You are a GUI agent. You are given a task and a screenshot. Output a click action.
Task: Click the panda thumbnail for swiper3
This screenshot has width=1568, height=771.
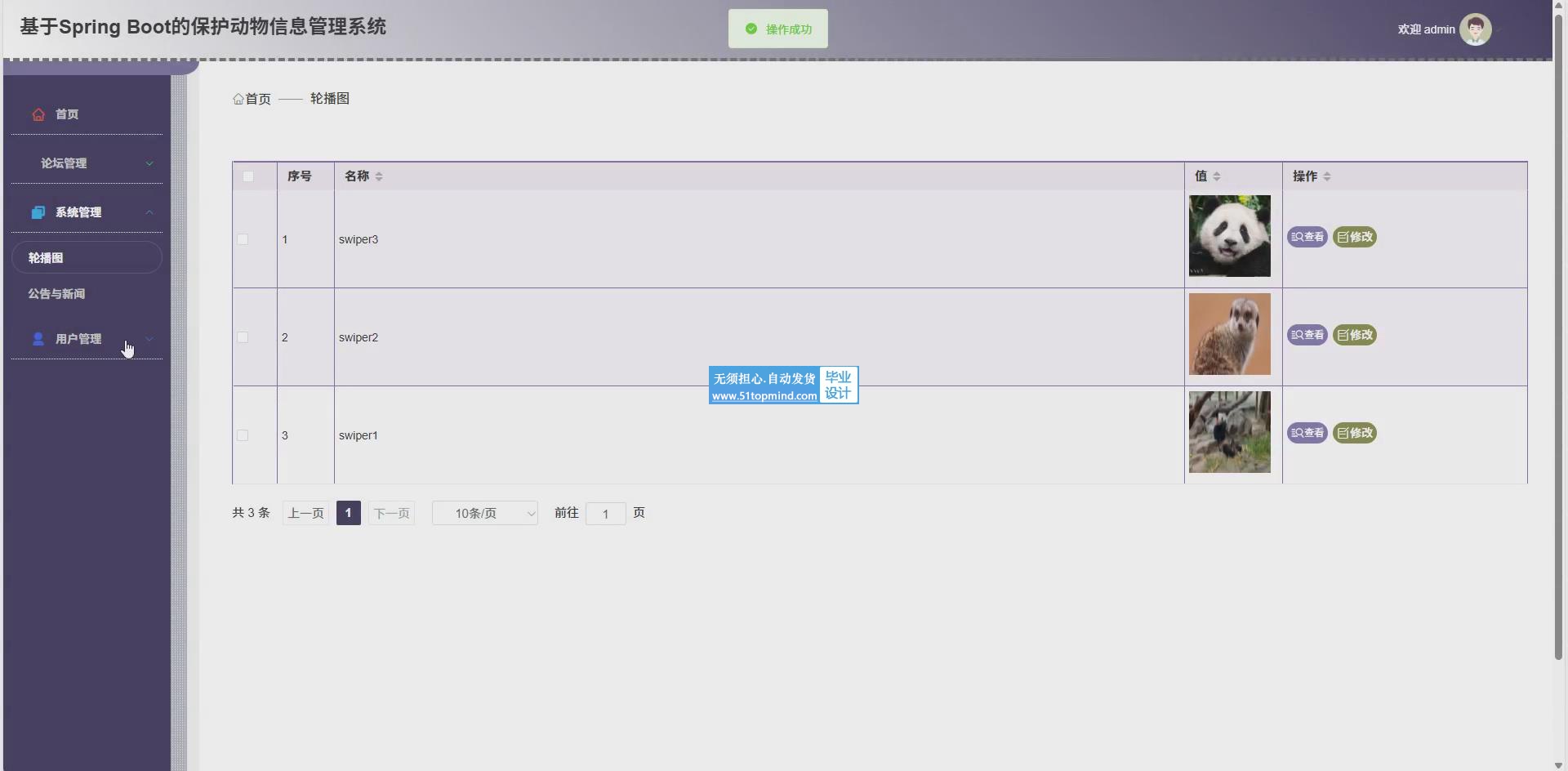pyautogui.click(x=1229, y=236)
